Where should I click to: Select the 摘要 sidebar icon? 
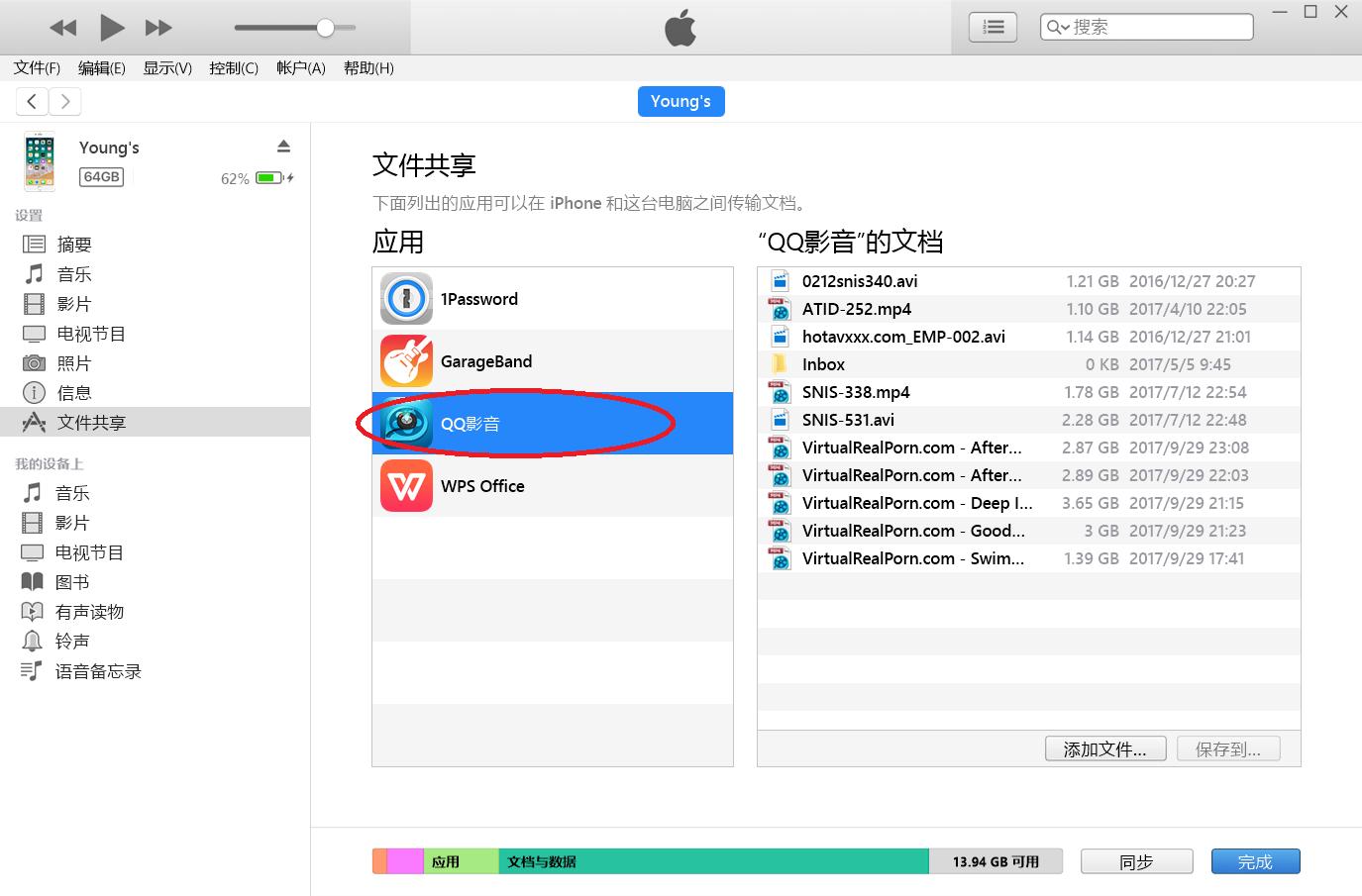[36, 244]
